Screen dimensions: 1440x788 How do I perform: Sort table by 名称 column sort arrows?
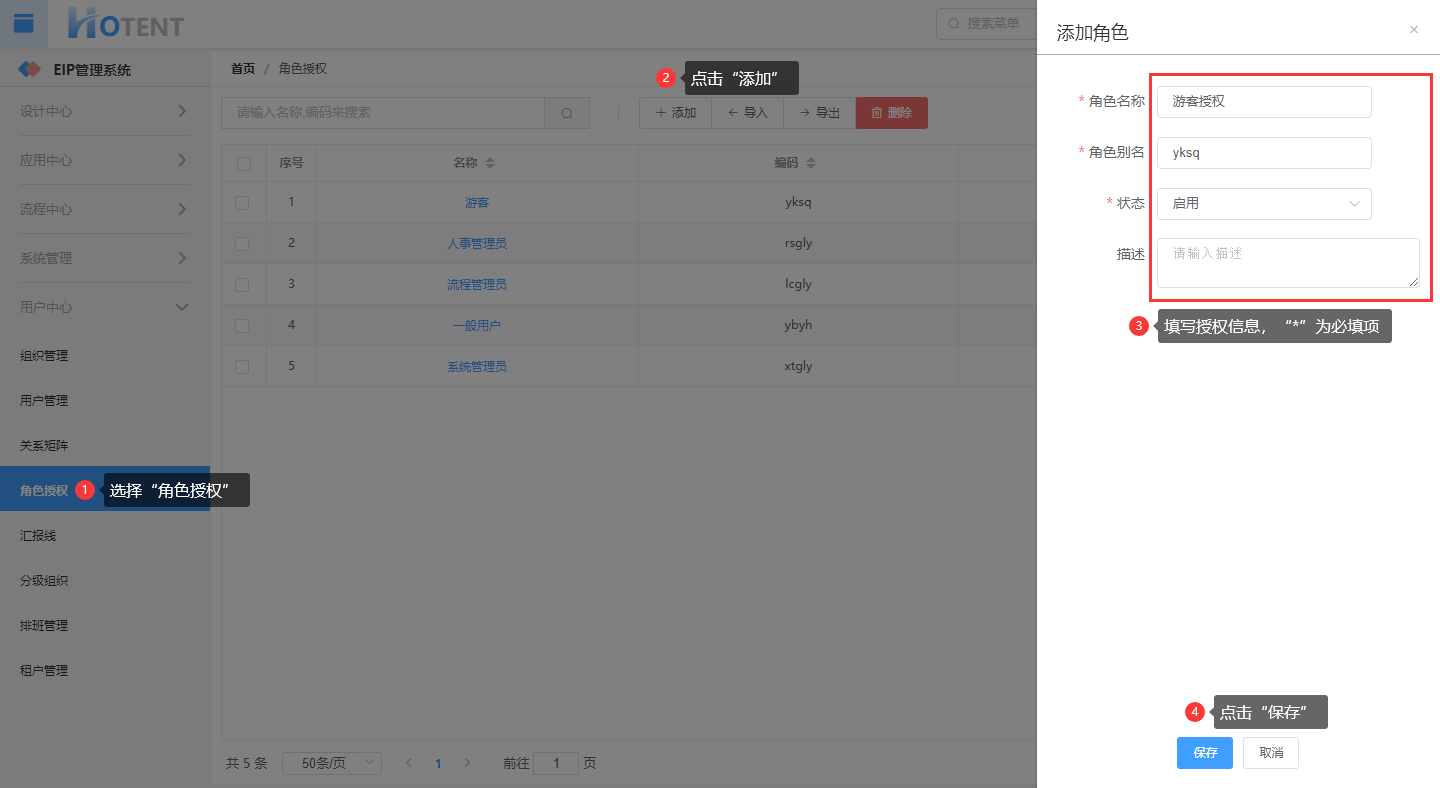pyautogui.click(x=490, y=163)
